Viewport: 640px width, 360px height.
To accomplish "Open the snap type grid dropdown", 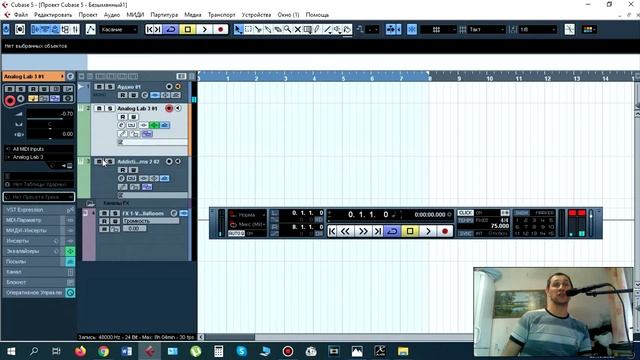I will [438, 29].
